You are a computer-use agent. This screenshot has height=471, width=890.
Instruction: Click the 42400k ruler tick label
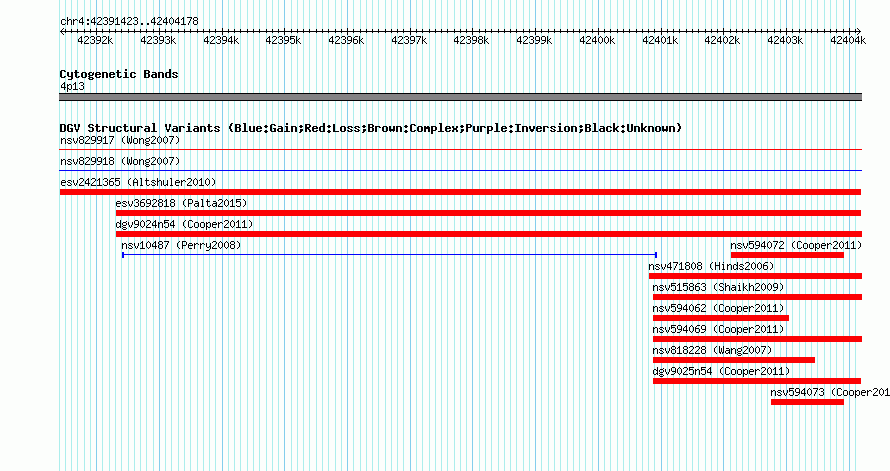[x=597, y=40]
